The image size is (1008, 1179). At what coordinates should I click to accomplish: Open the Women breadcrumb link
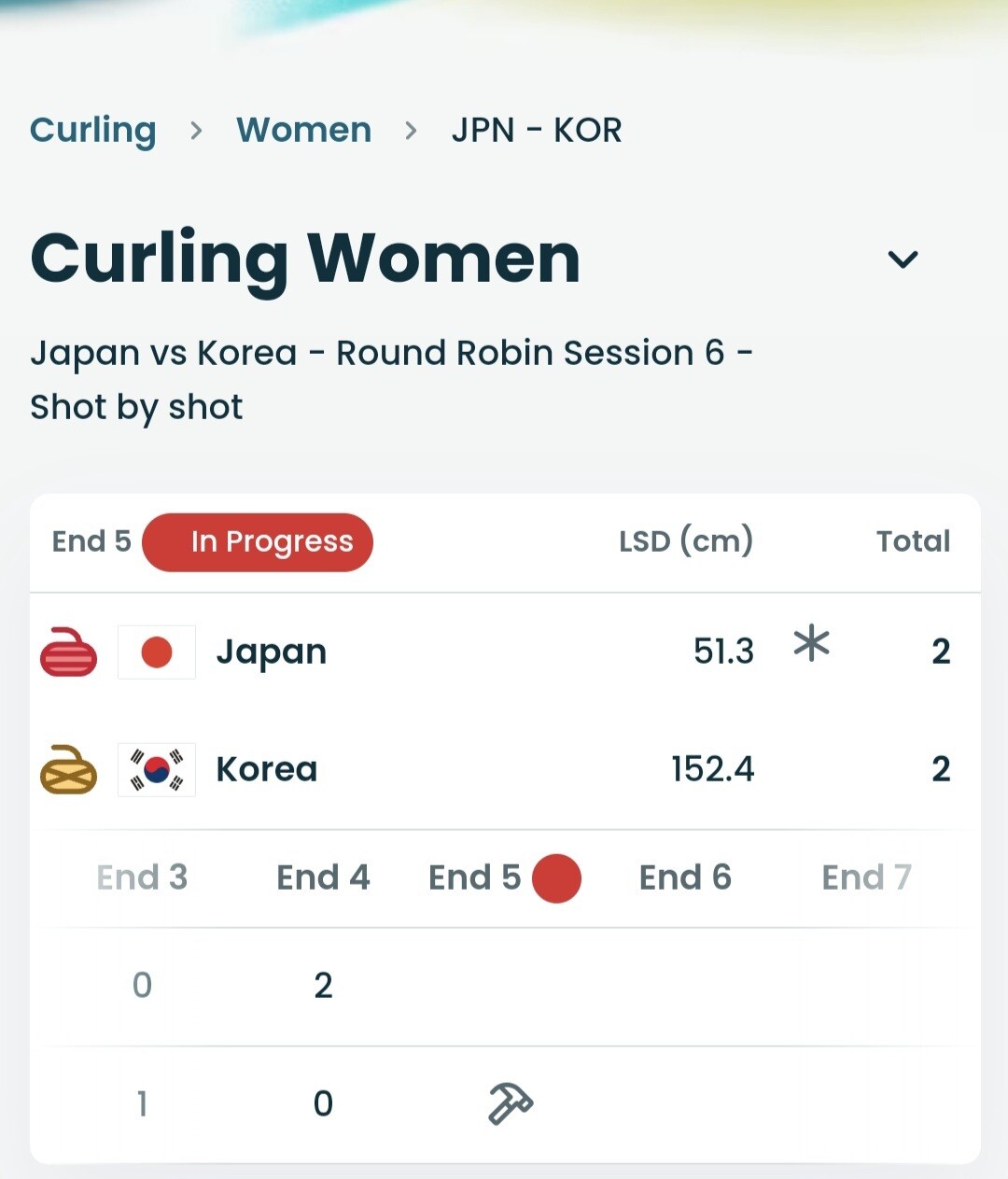(303, 130)
